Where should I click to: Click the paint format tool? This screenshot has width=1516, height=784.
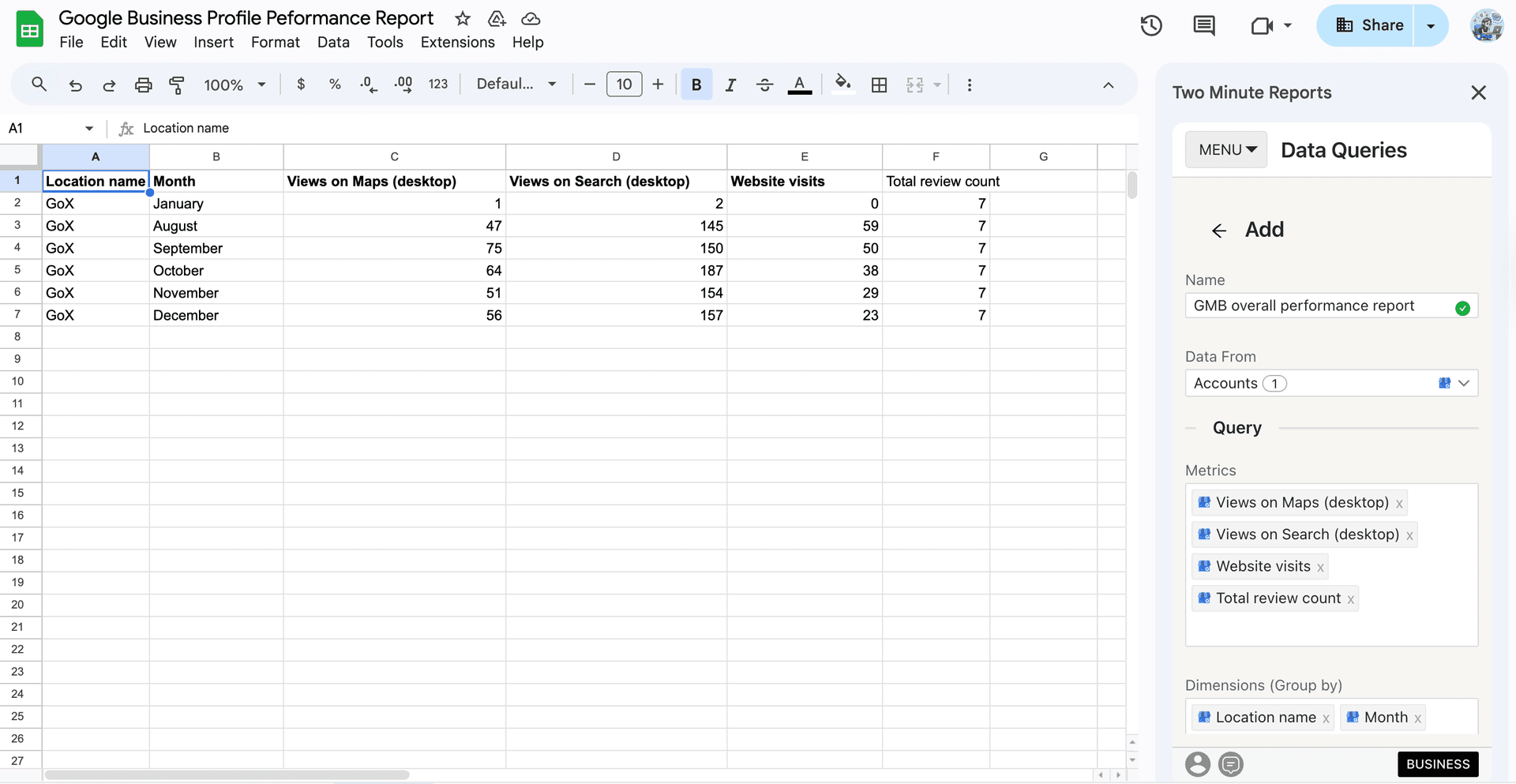tap(177, 84)
